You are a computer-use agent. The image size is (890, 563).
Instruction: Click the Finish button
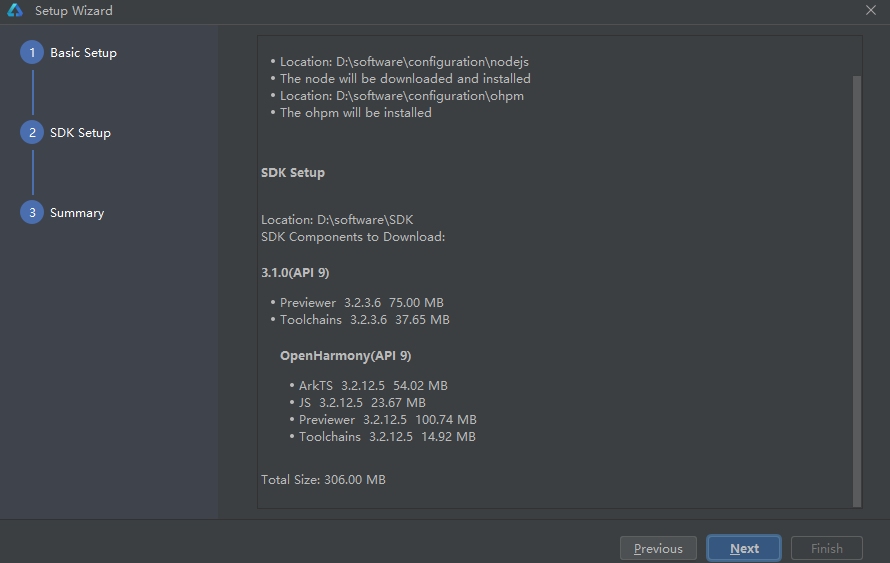click(x=826, y=548)
